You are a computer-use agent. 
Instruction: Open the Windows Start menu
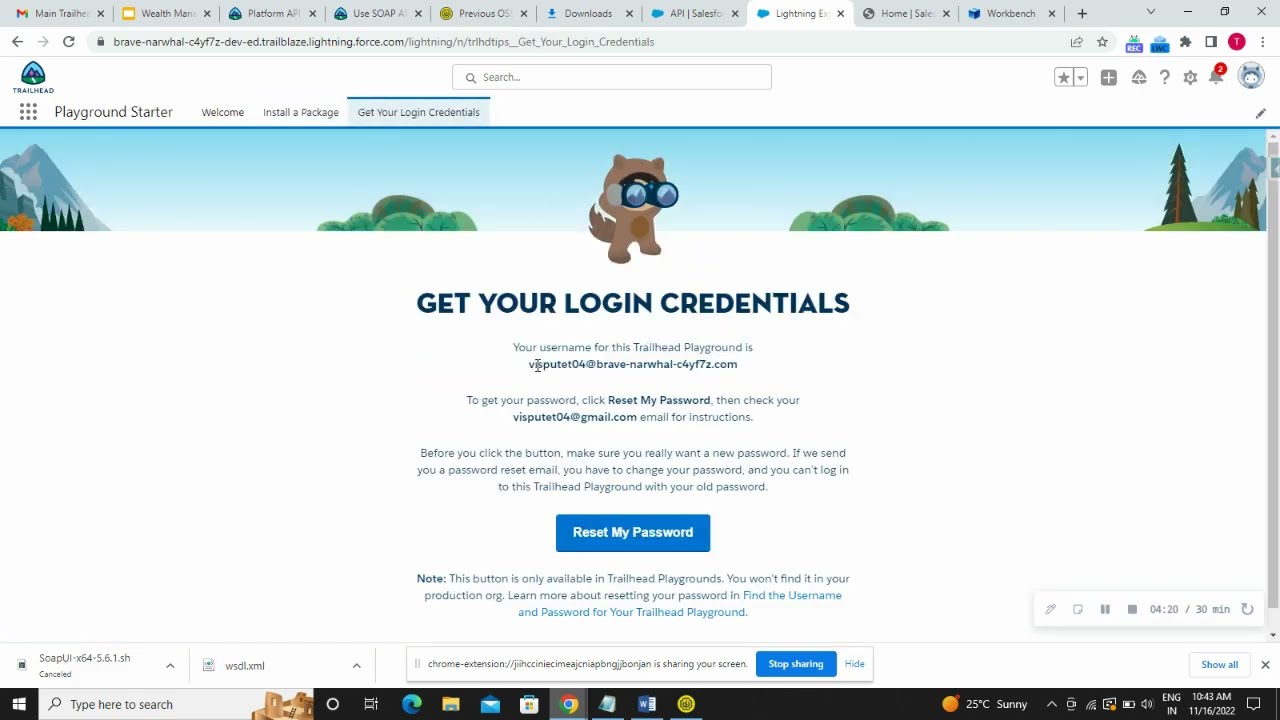19,704
